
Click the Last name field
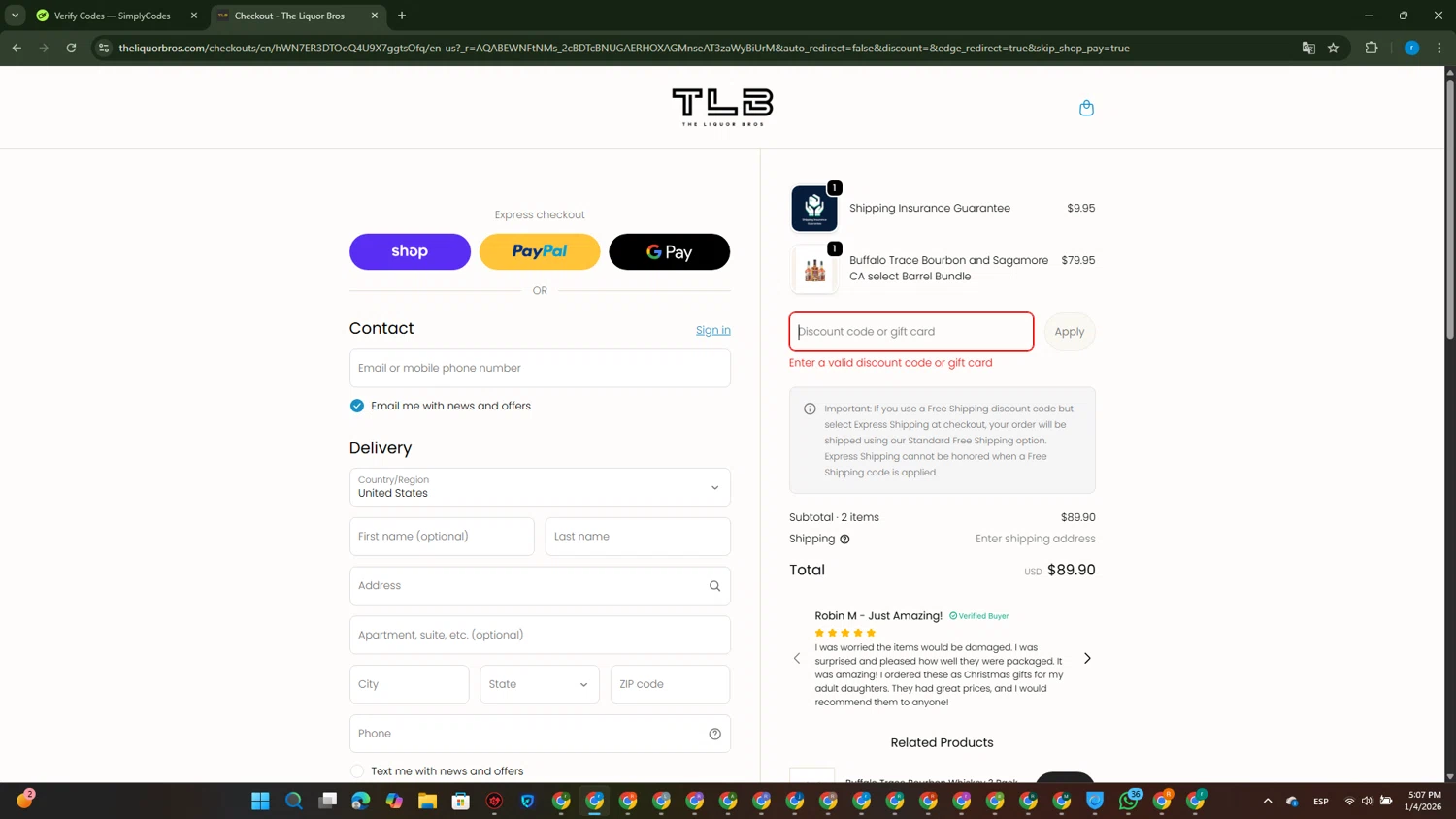click(x=638, y=537)
